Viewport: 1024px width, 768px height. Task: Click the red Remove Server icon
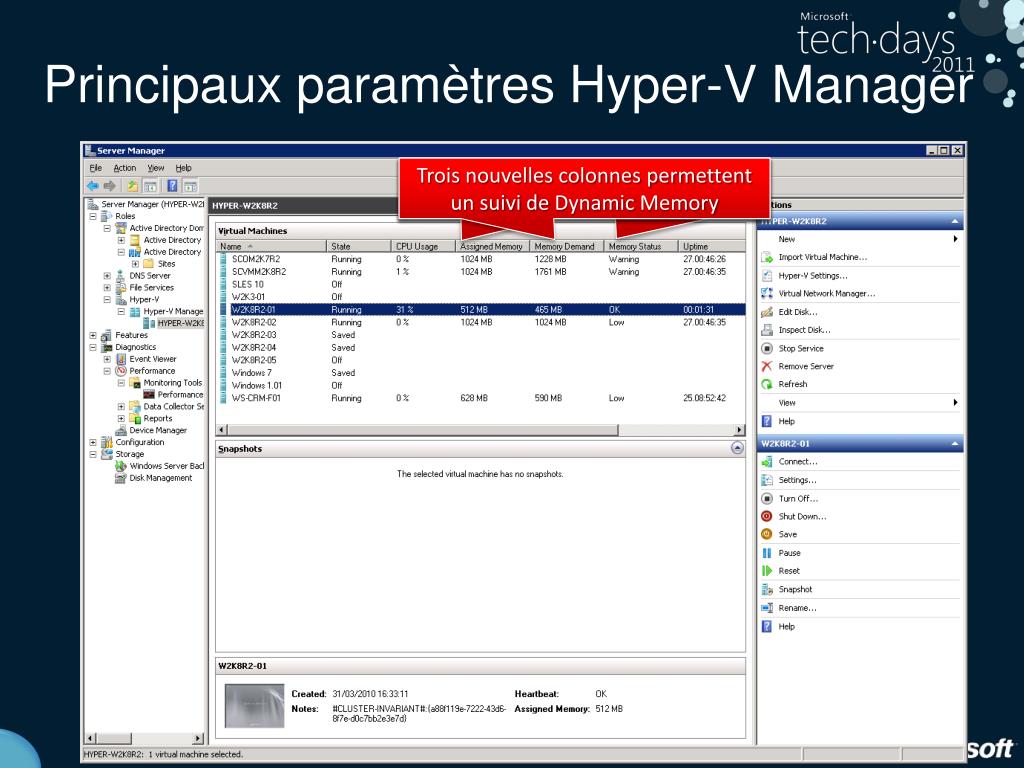[767, 366]
